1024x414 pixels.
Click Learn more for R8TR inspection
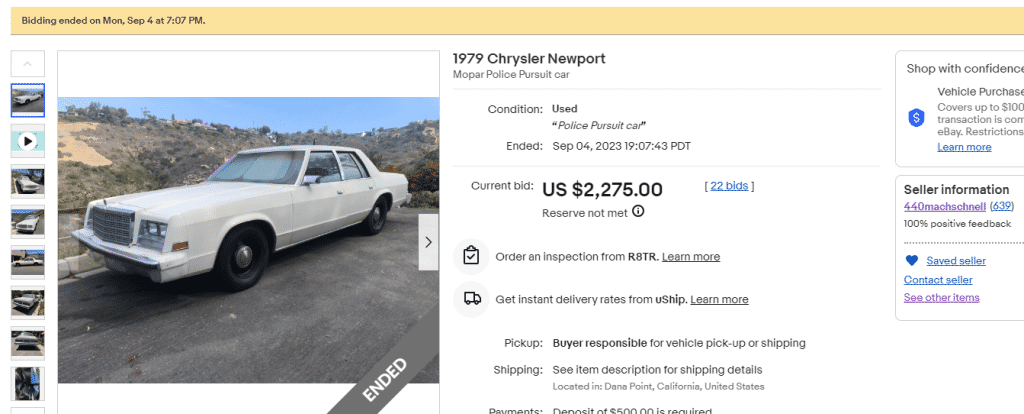click(690, 257)
